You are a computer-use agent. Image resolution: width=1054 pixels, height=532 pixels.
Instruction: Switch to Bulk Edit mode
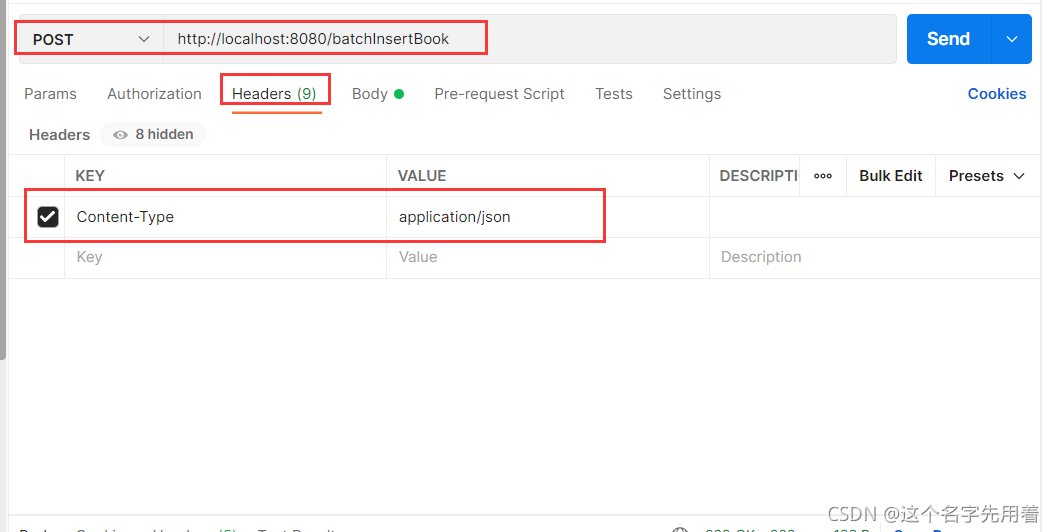tap(891, 176)
